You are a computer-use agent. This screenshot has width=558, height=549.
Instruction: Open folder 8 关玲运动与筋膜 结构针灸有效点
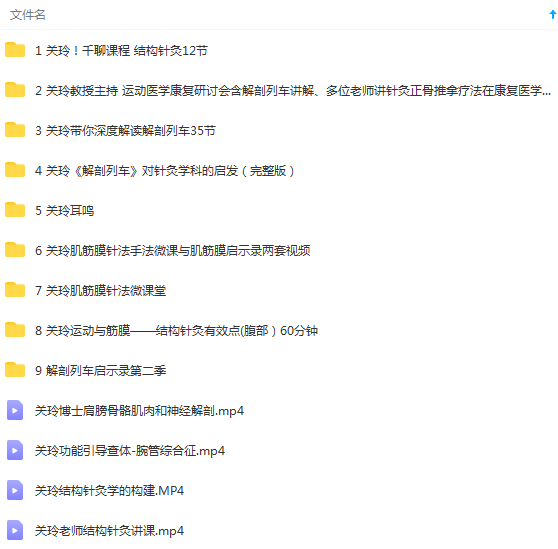[x=177, y=331]
